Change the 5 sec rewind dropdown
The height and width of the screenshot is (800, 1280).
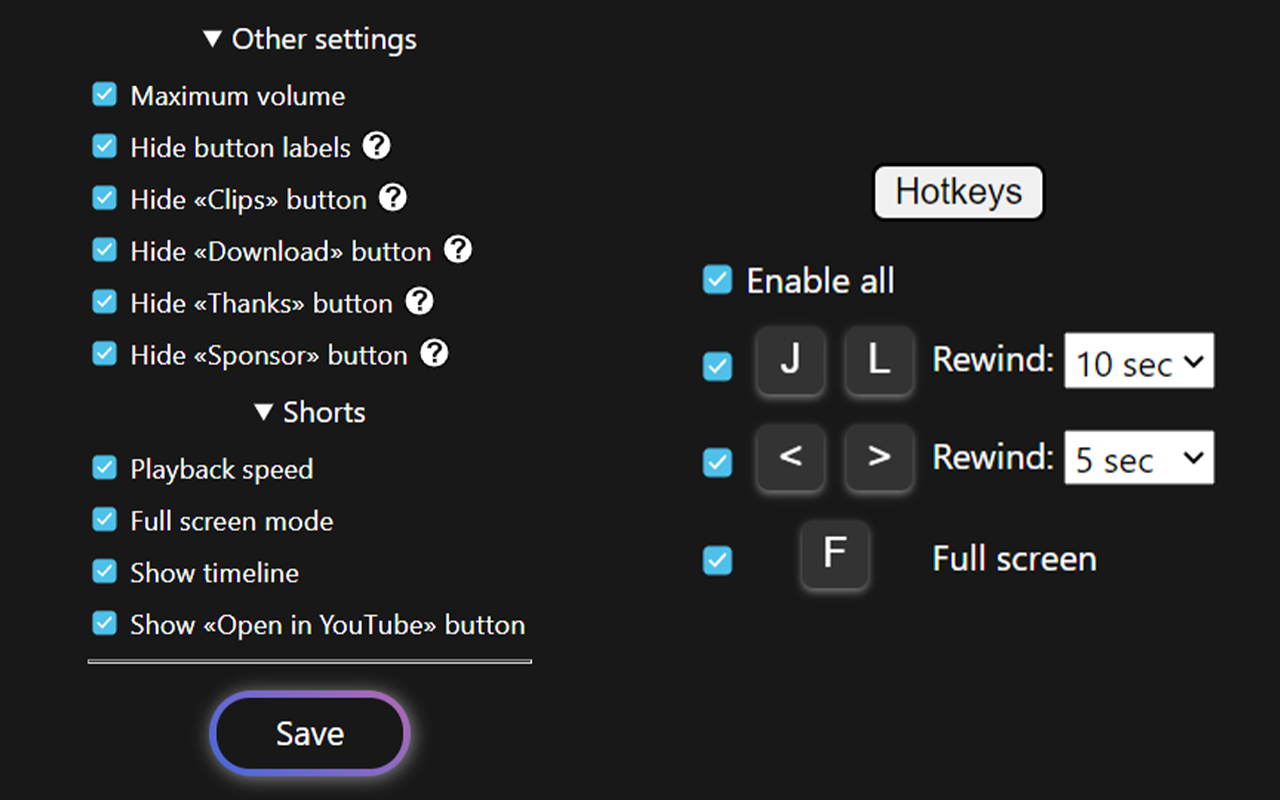1138,457
